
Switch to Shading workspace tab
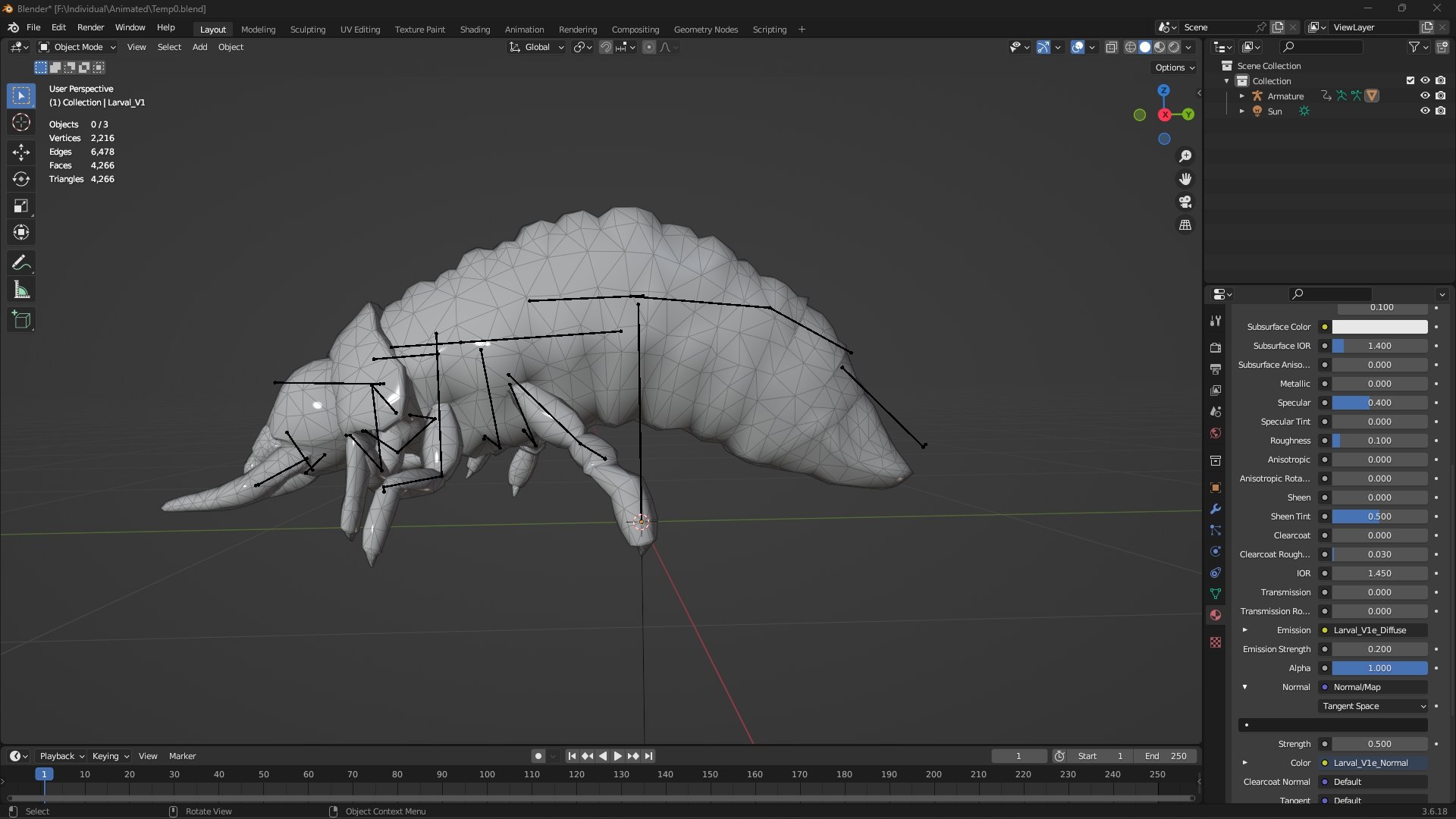(x=475, y=29)
